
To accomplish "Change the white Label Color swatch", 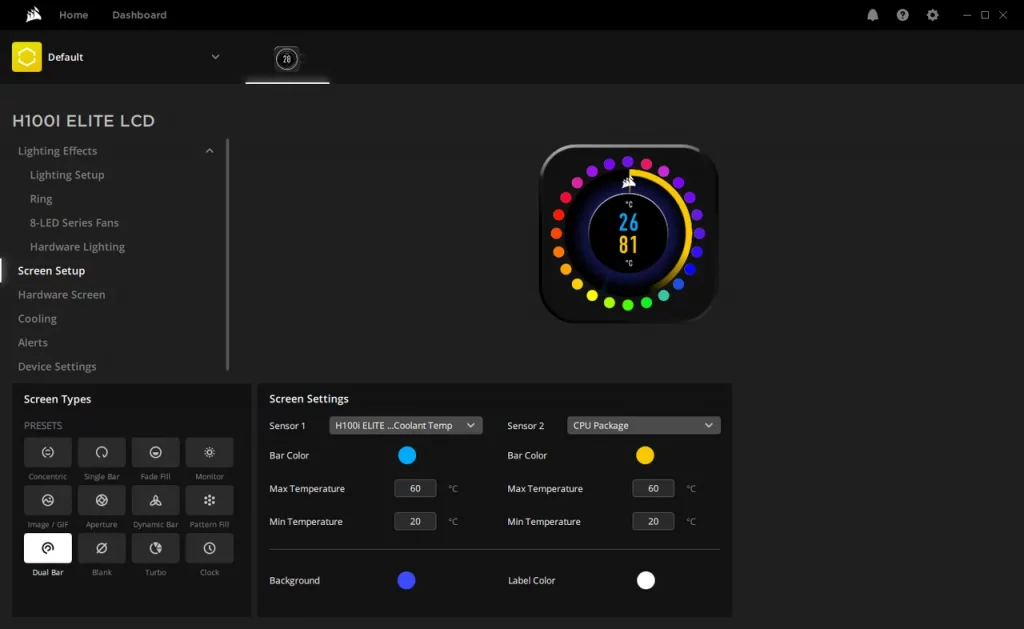I will [x=645, y=580].
